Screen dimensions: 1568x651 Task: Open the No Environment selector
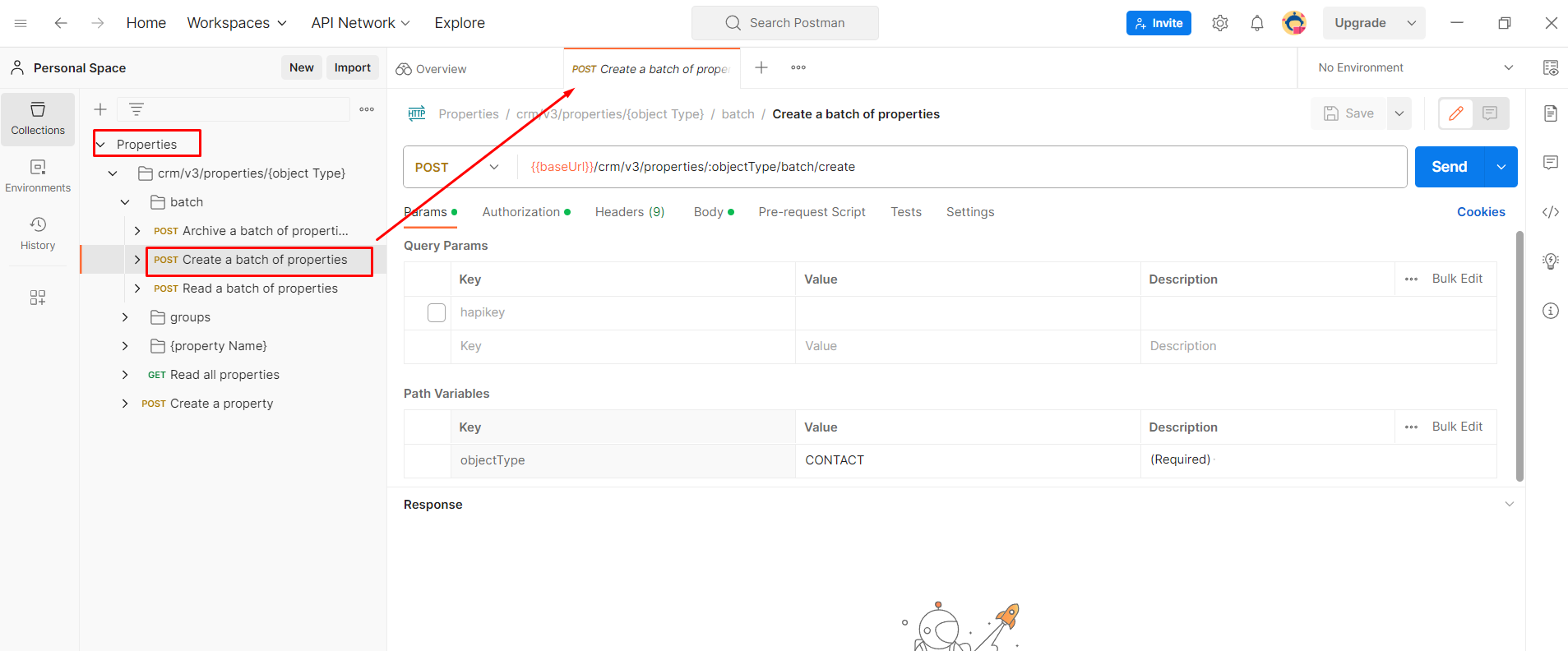click(1416, 67)
